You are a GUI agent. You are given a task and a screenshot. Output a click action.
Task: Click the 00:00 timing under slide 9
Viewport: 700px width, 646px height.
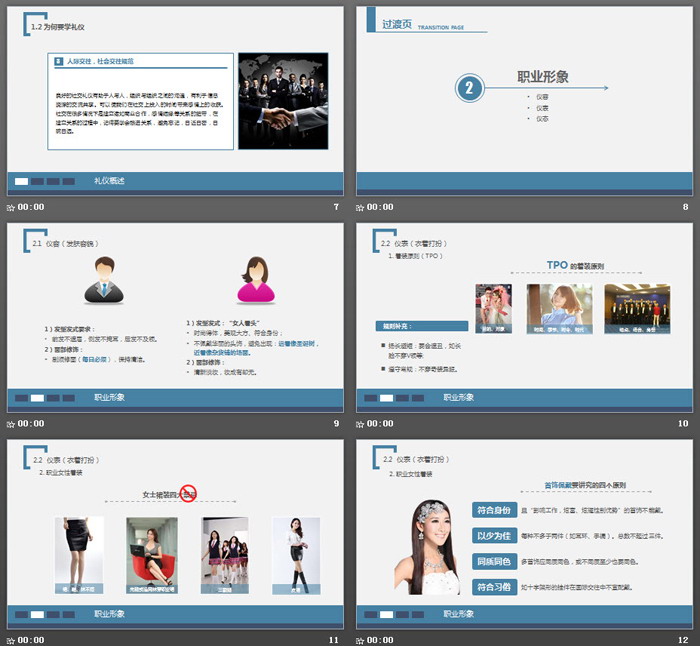31,423
